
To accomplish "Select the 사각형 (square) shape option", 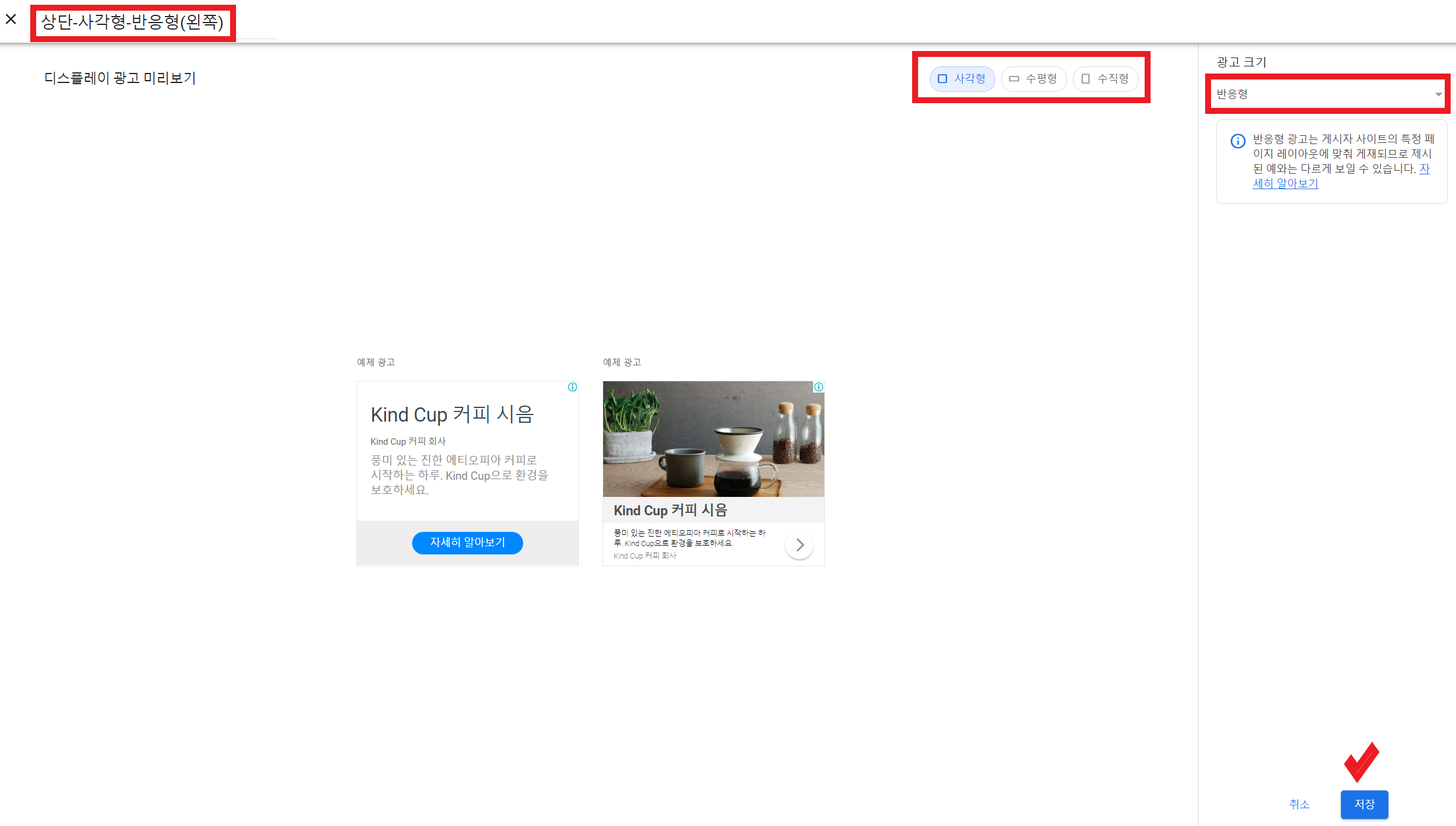I will click(x=962, y=79).
